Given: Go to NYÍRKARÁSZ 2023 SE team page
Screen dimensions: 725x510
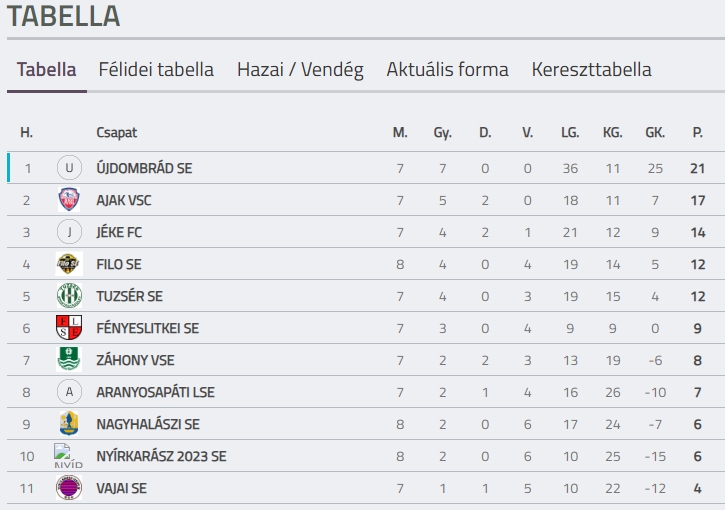Looking at the screenshot, I should click(x=161, y=456).
